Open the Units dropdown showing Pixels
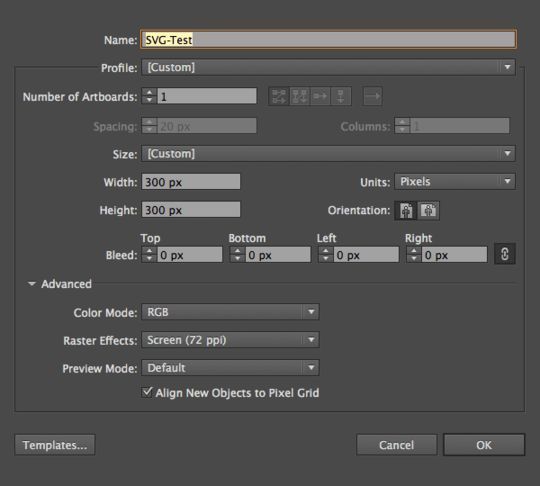Viewport: 540px width, 486px height. [x=455, y=182]
